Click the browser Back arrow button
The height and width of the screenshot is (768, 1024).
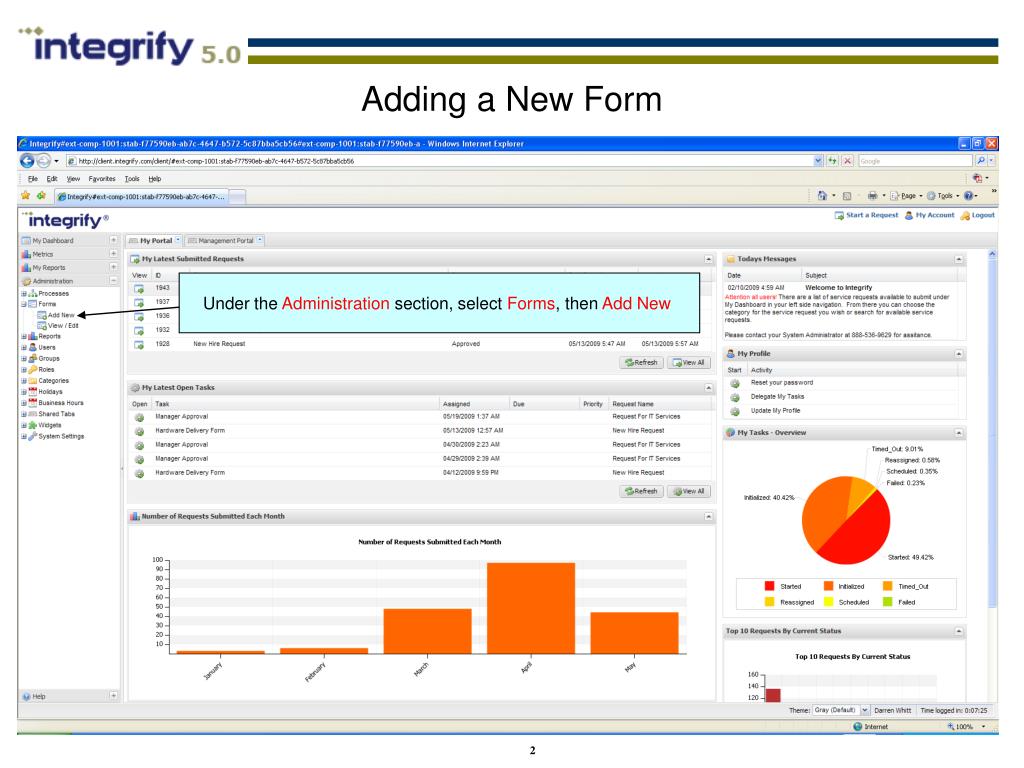[x=27, y=161]
